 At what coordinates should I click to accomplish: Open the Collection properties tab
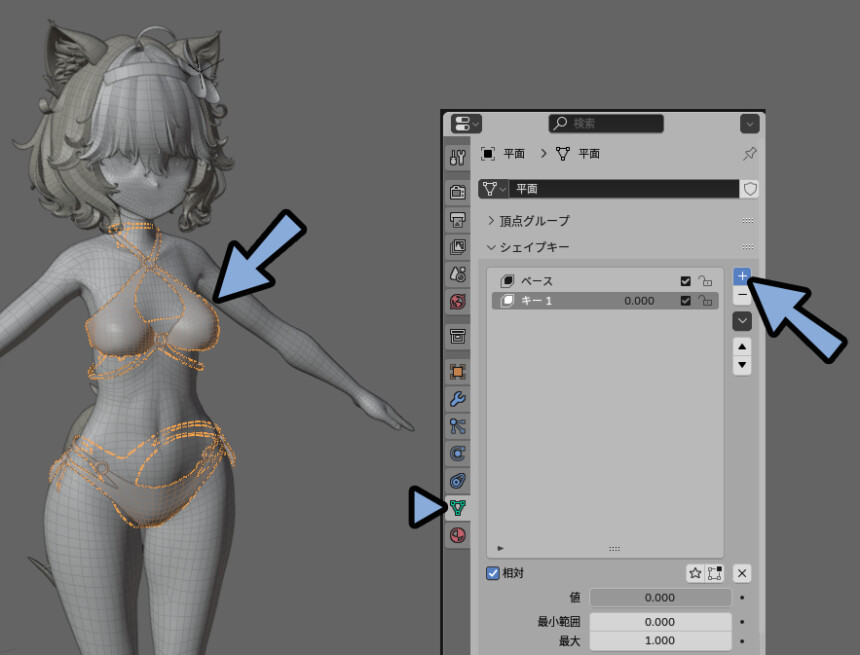457,336
